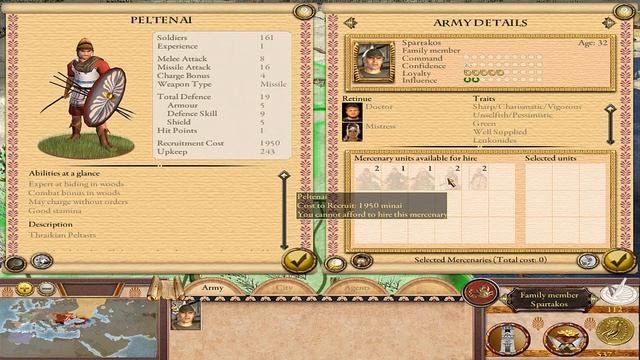Click the trait 'Green'
Image resolution: width=640 pixels, height=360 pixels.
484,124
